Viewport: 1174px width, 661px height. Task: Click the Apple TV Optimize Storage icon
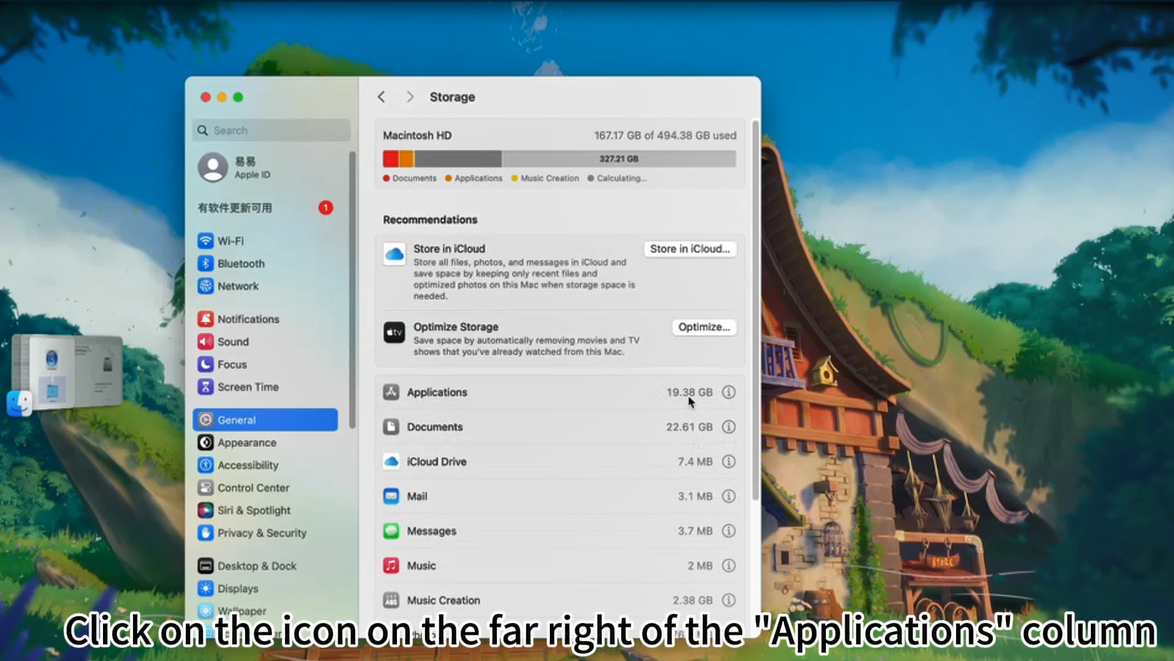395,332
